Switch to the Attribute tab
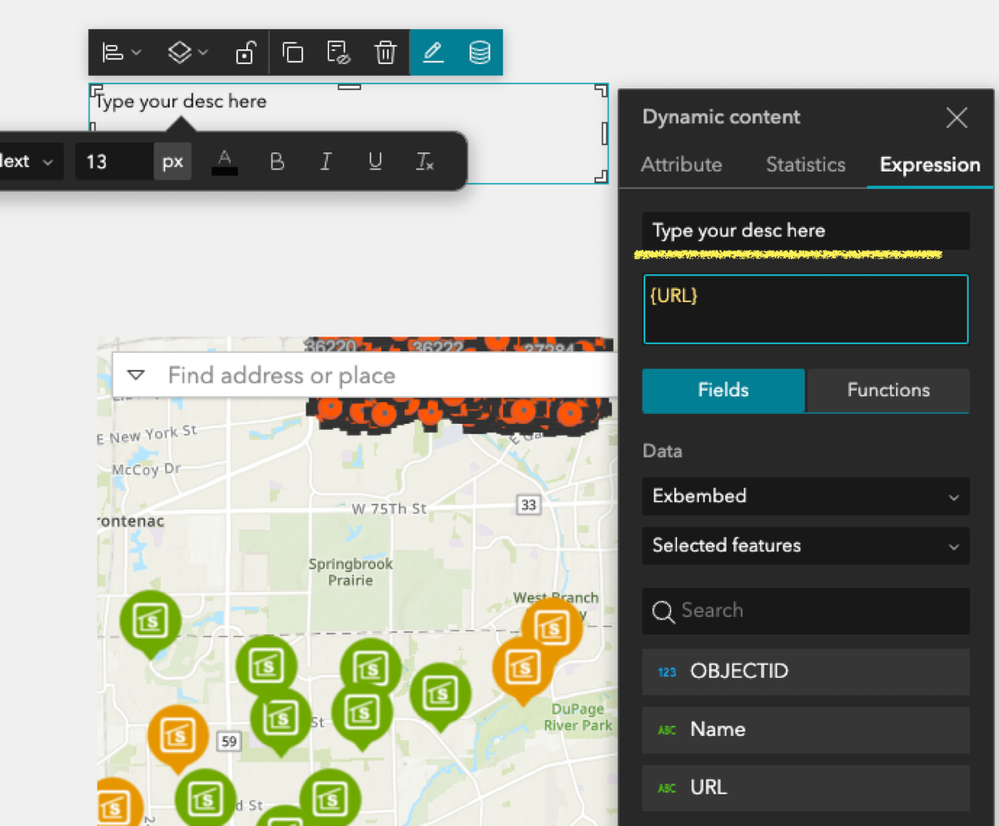The width and height of the screenshot is (999, 826). (x=681, y=165)
